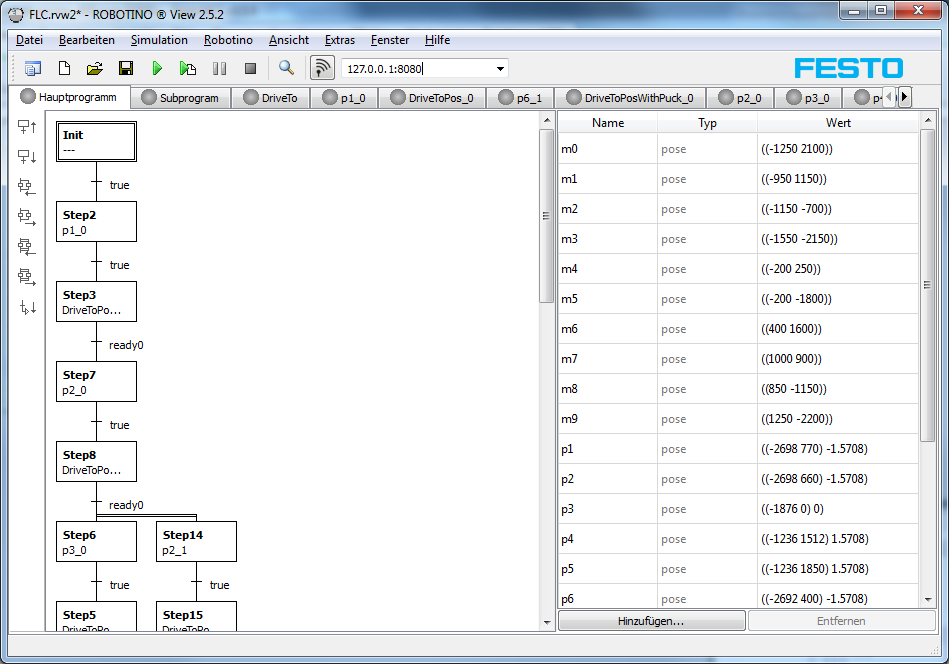Toggle the Robotino wireless connect button
Viewport: 949px width, 664px height.
coord(322,68)
